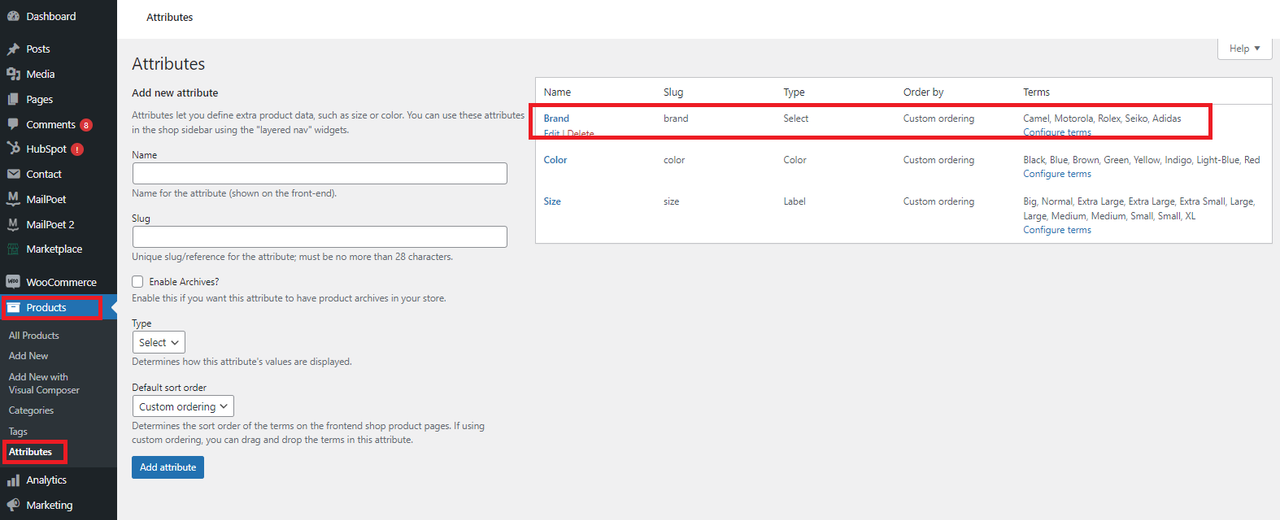
Task: Click the Comments bubble icon
Action: coord(13,125)
